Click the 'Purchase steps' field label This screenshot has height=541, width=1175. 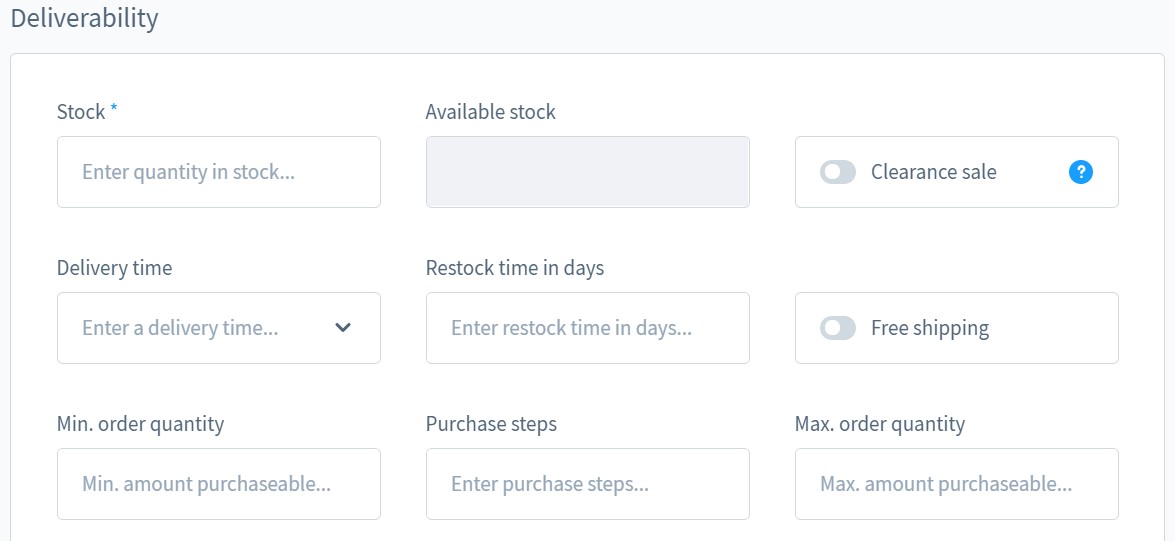(x=491, y=424)
